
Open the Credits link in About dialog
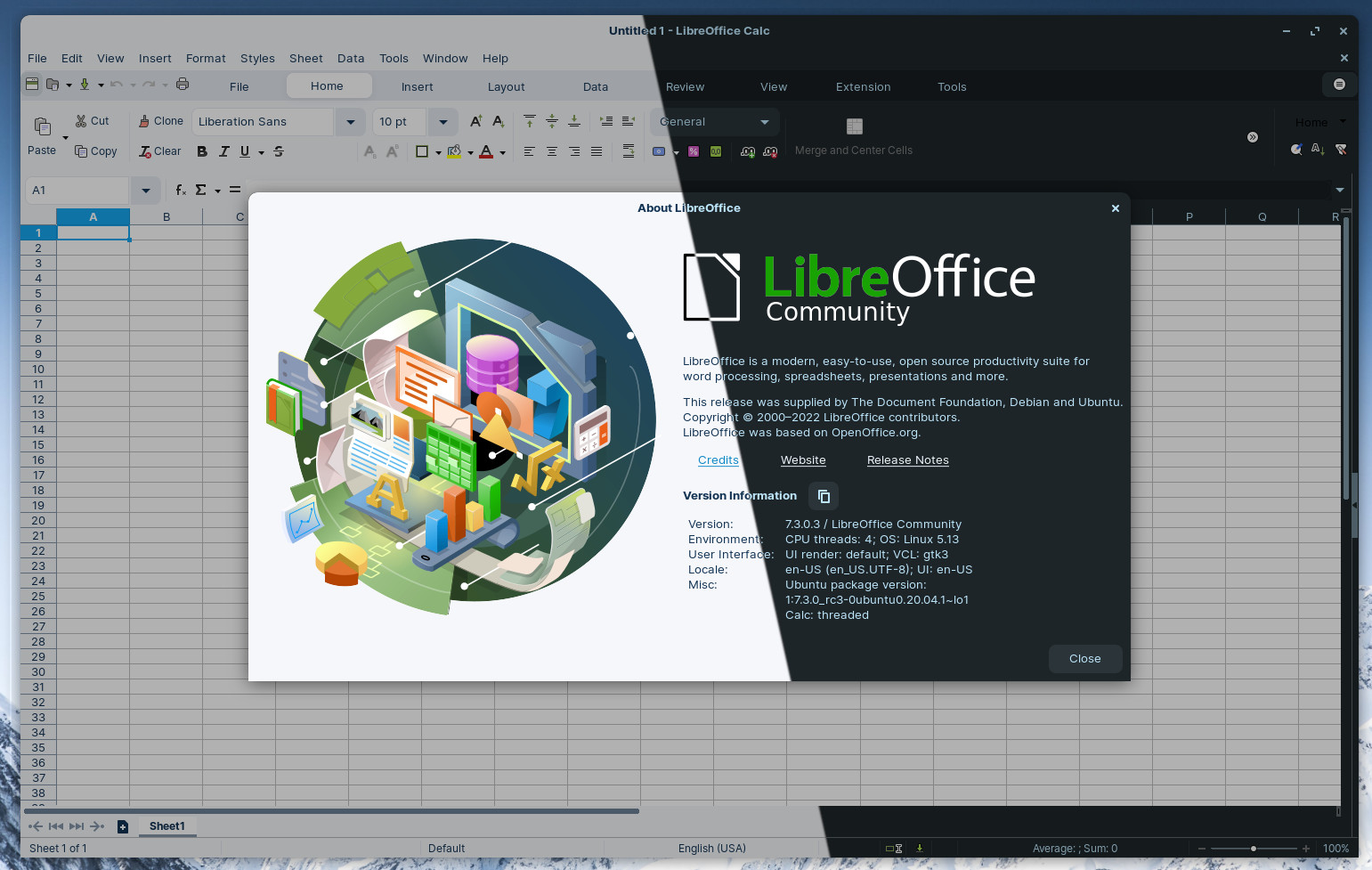click(718, 460)
